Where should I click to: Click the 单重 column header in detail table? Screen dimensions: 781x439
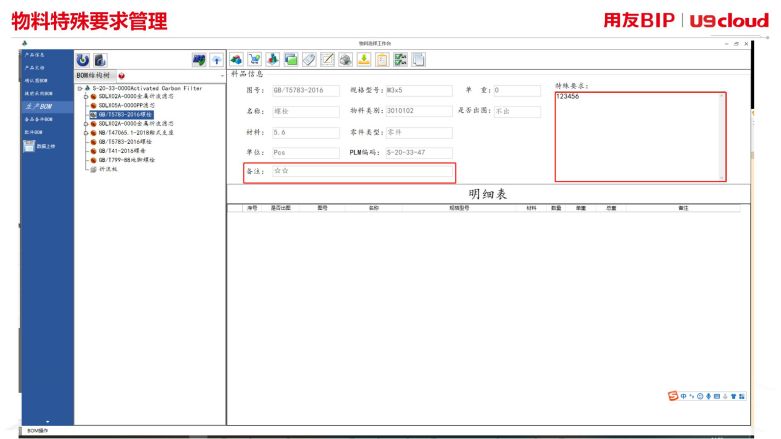[x=581, y=208]
